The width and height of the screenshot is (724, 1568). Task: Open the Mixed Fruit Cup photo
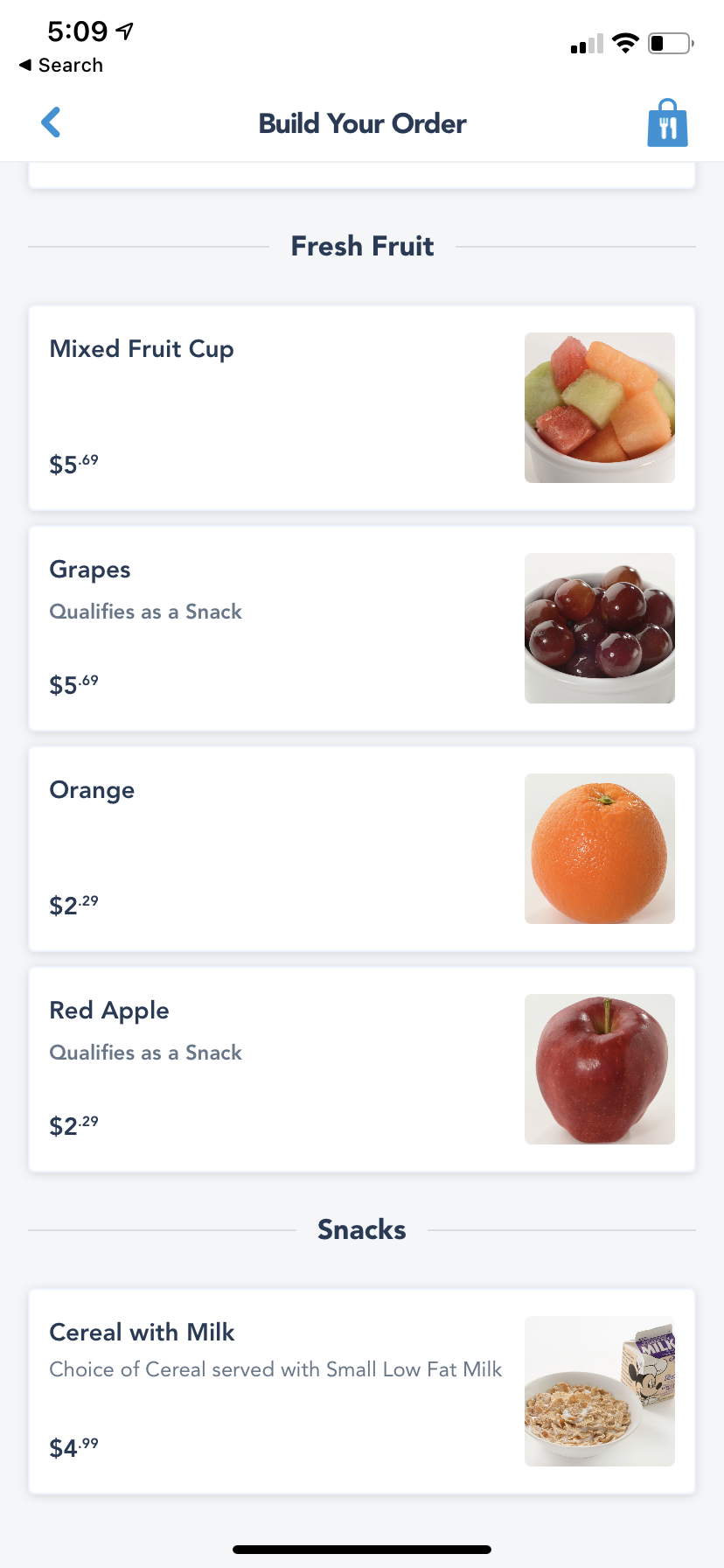[x=599, y=408]
